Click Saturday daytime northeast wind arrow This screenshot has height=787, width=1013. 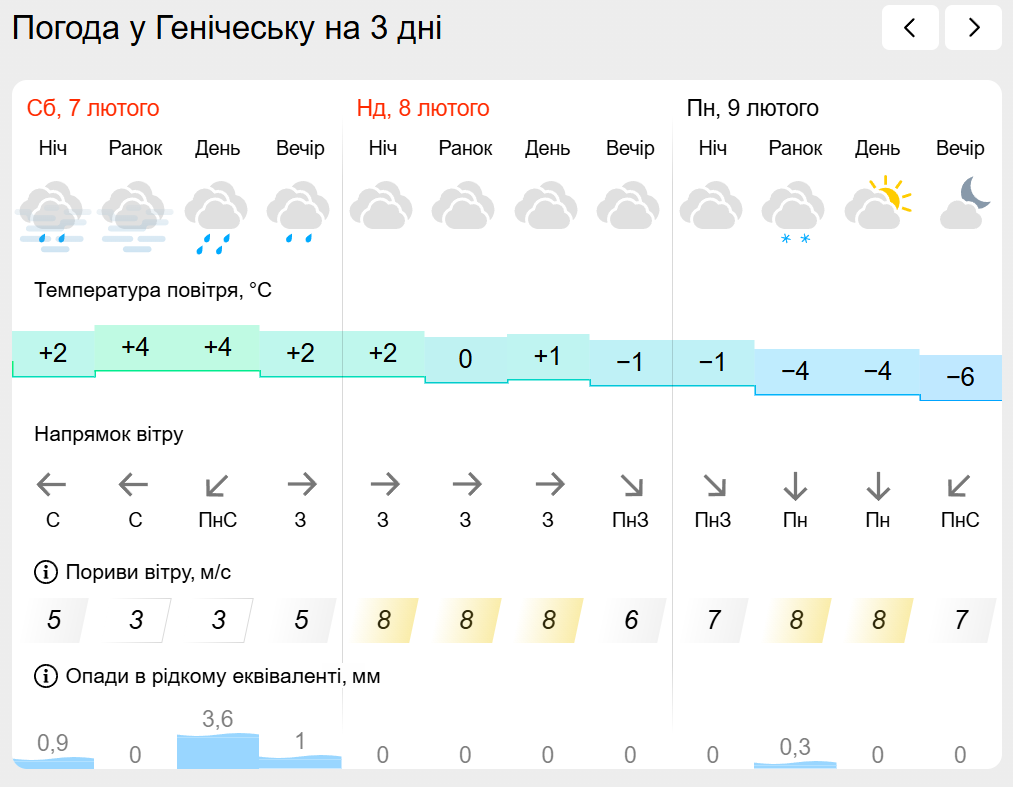pyautogui.click(x=218, y=486)
